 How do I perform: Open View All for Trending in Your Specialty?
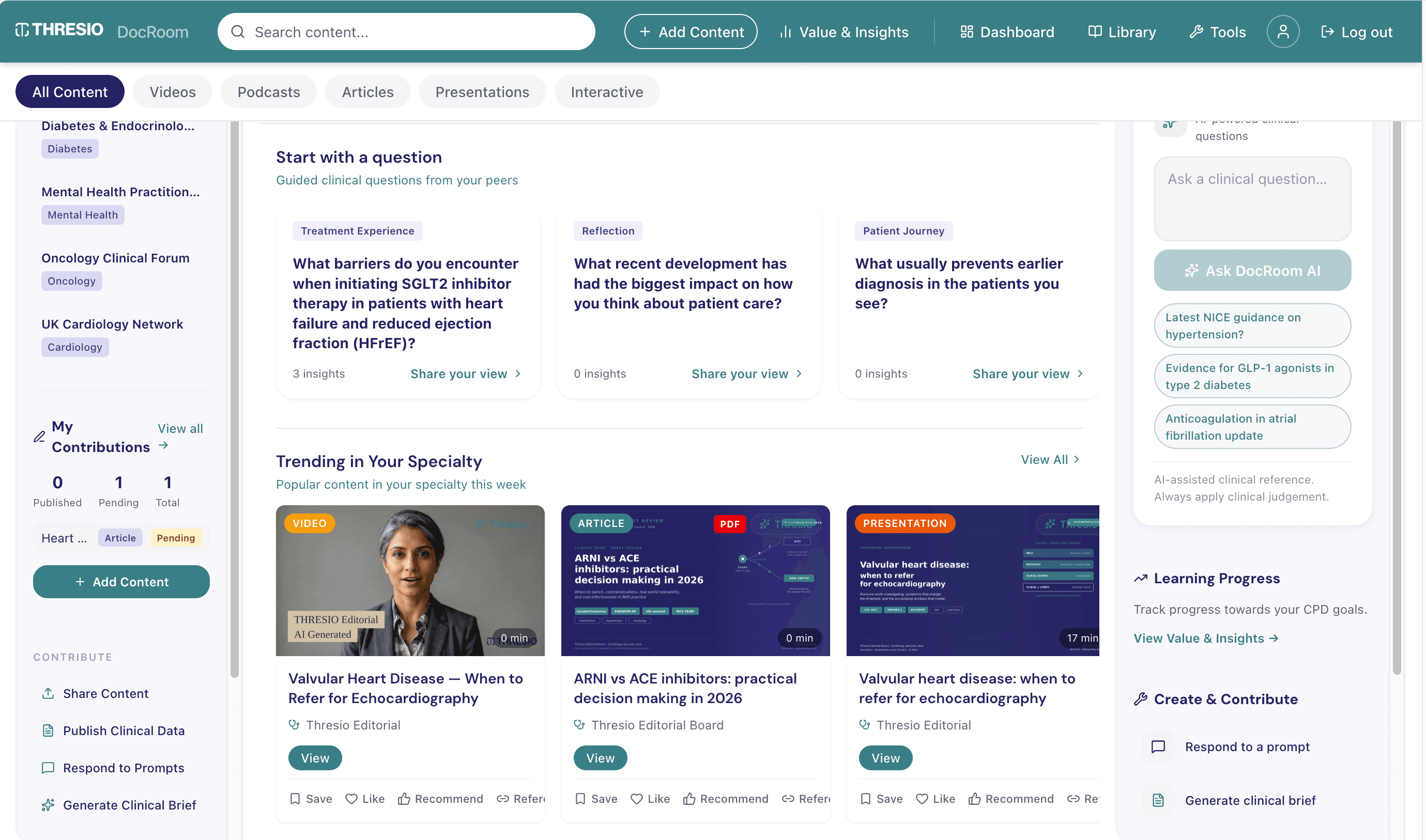tap(1050, 459)
